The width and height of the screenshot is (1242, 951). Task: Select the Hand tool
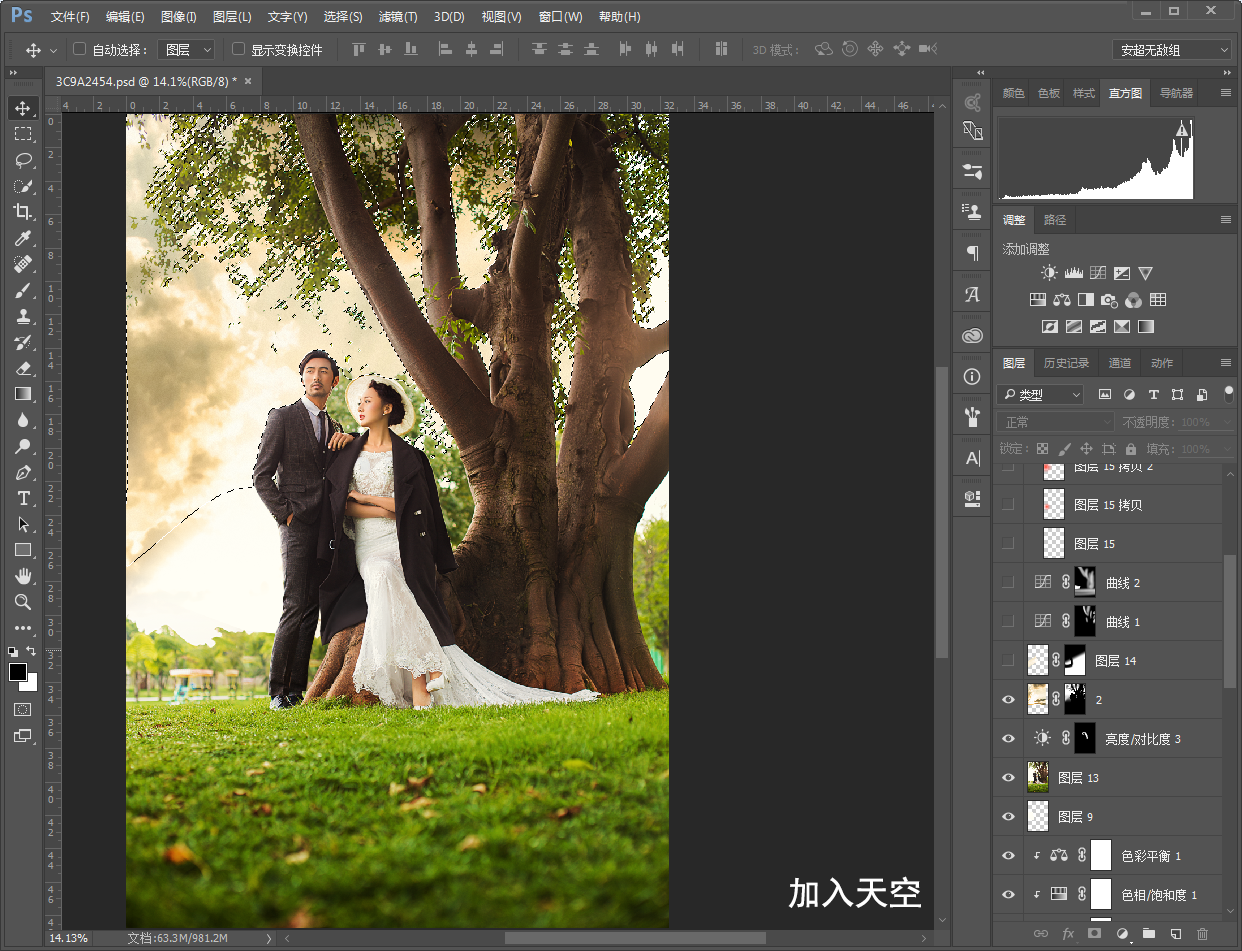click(22, 576)
